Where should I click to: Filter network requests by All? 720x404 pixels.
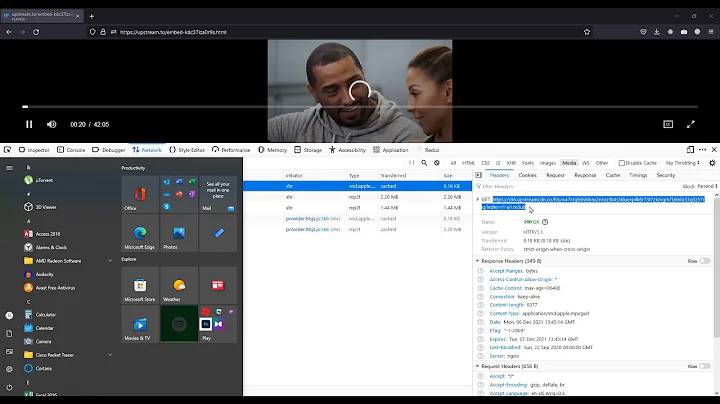[453, 163]
